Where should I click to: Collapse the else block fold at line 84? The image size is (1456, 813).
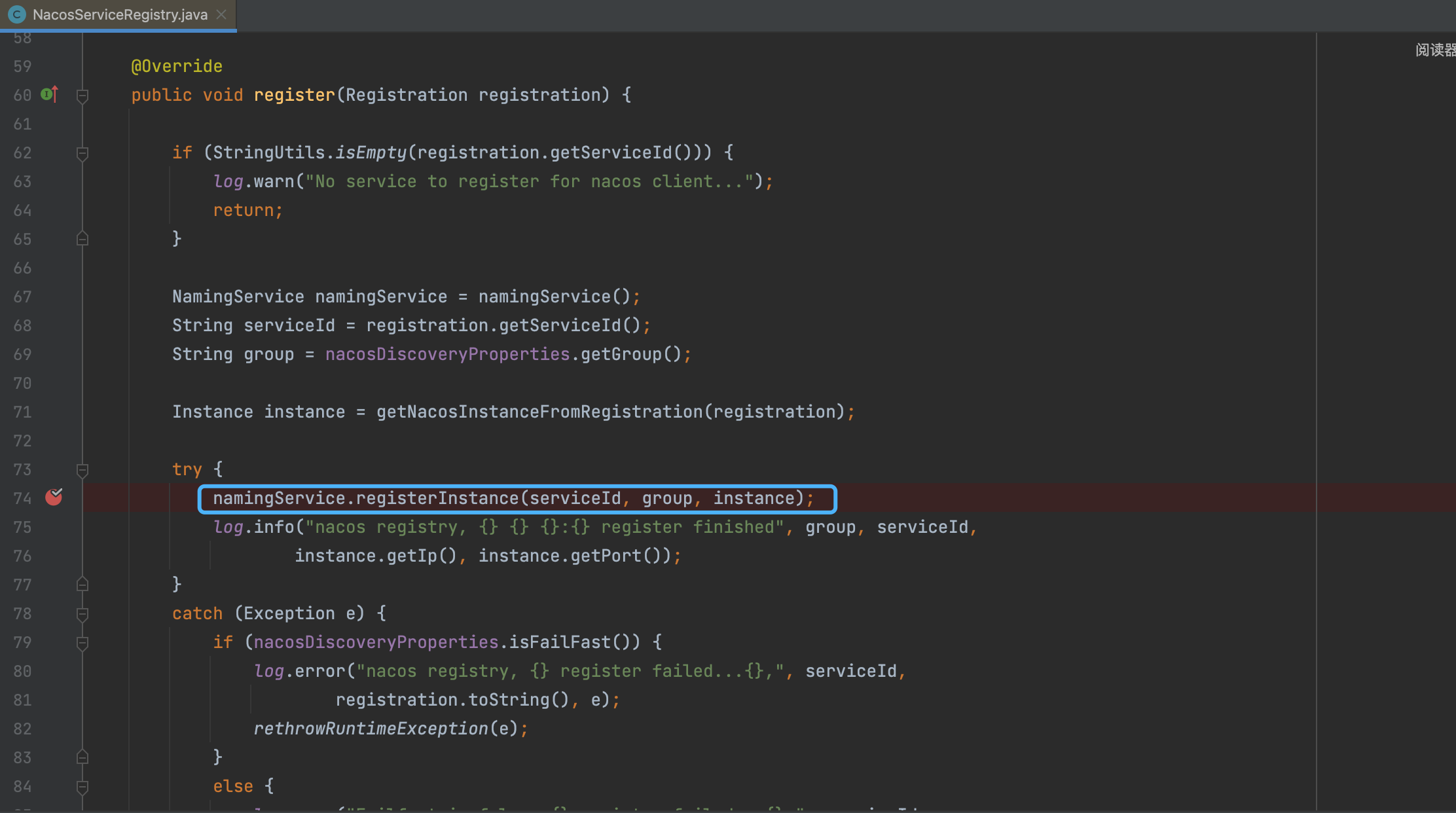82,787
